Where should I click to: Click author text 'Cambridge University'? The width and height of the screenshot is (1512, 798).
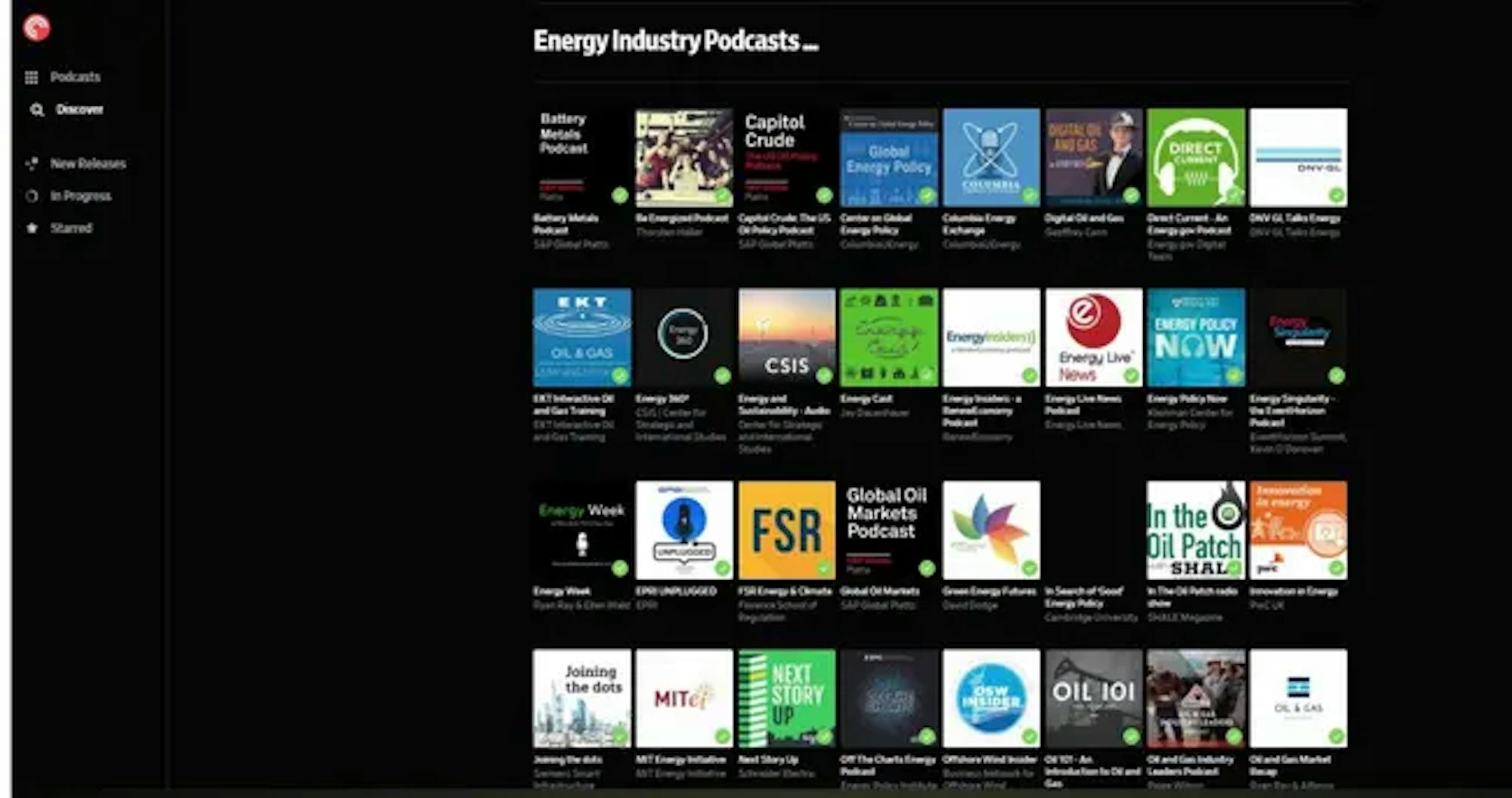(1091, 618)
